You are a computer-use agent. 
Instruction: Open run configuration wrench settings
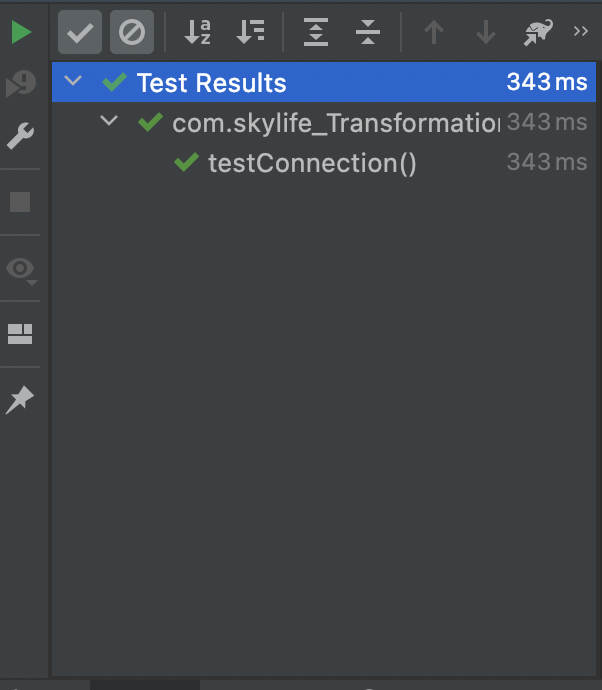(x=20, y=136)
